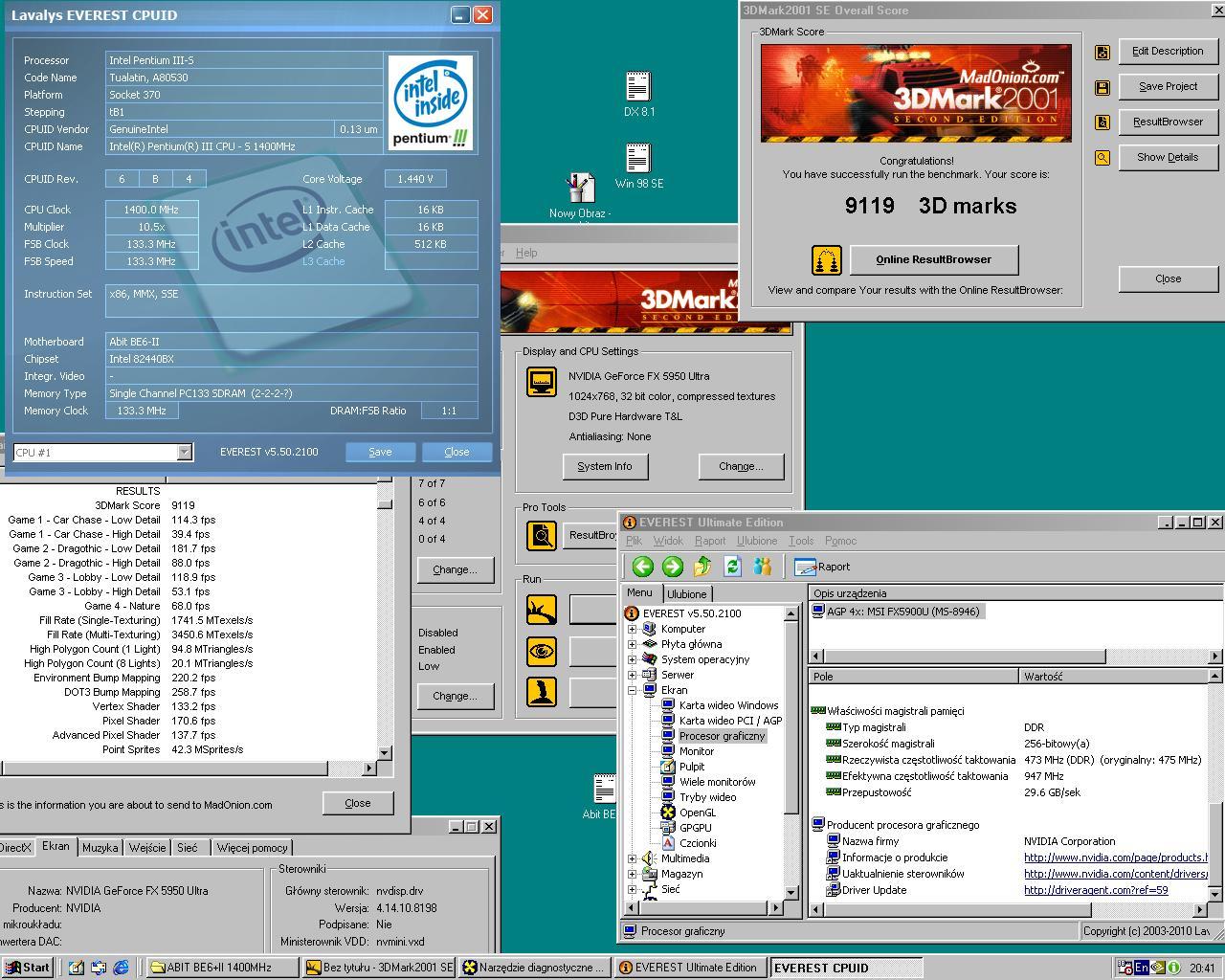Switch to EVEREST Ultimate Edition taskbar button
Screen dimensions: 1225x980
pyautogui.click(x=691, y=968)
